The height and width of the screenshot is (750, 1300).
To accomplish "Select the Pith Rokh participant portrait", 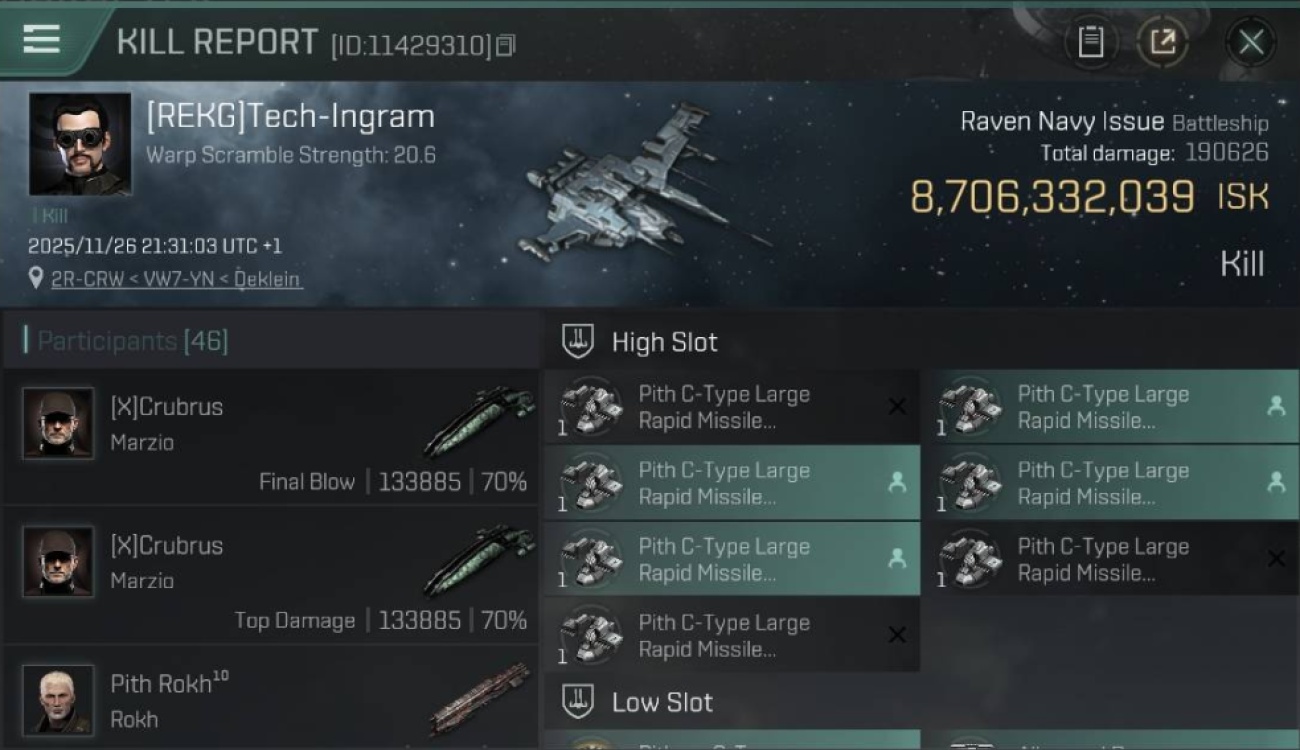I will point(58,699).
